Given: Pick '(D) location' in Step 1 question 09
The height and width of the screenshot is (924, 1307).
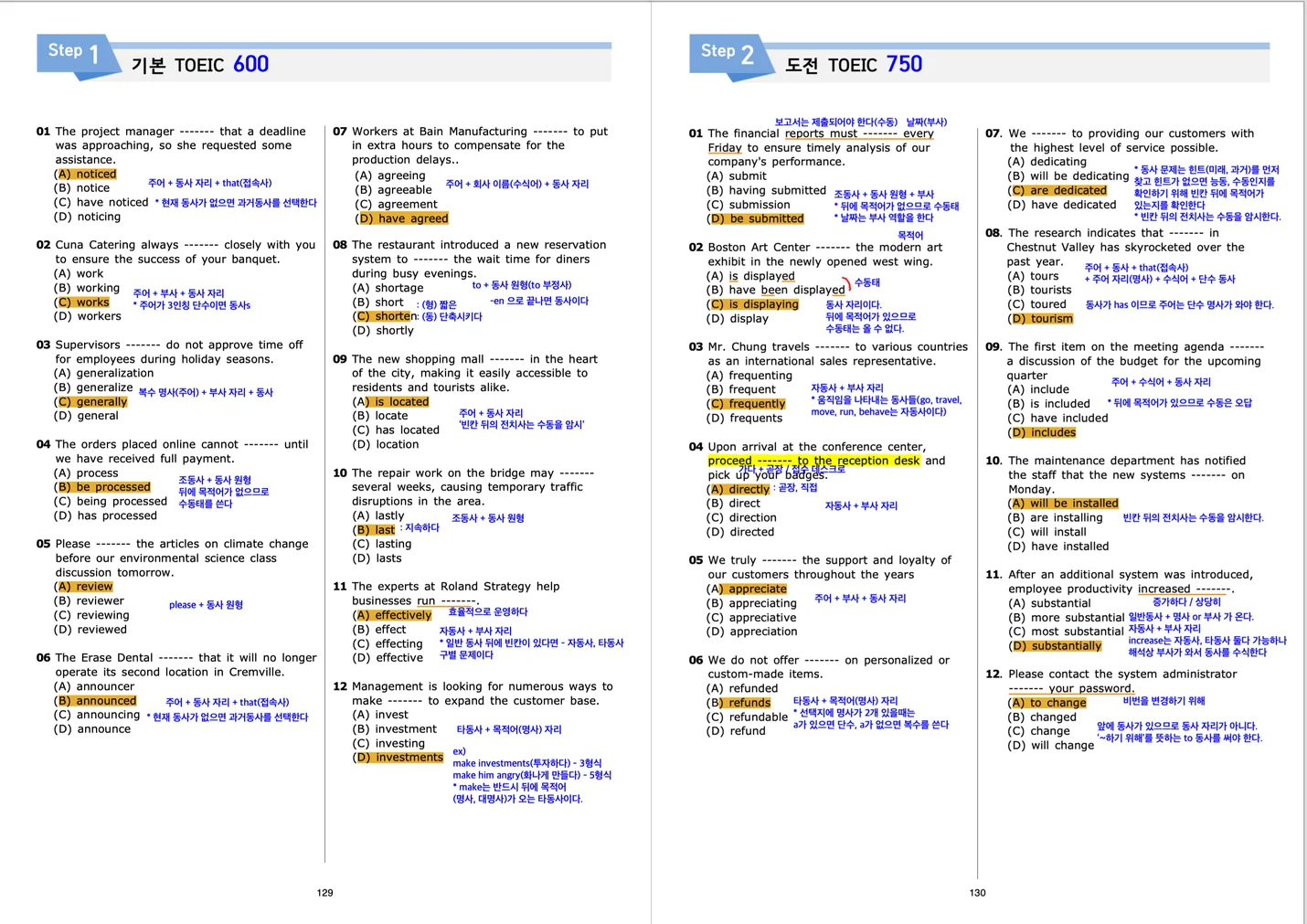Looking at the screenshot, I should click(386, 444).
